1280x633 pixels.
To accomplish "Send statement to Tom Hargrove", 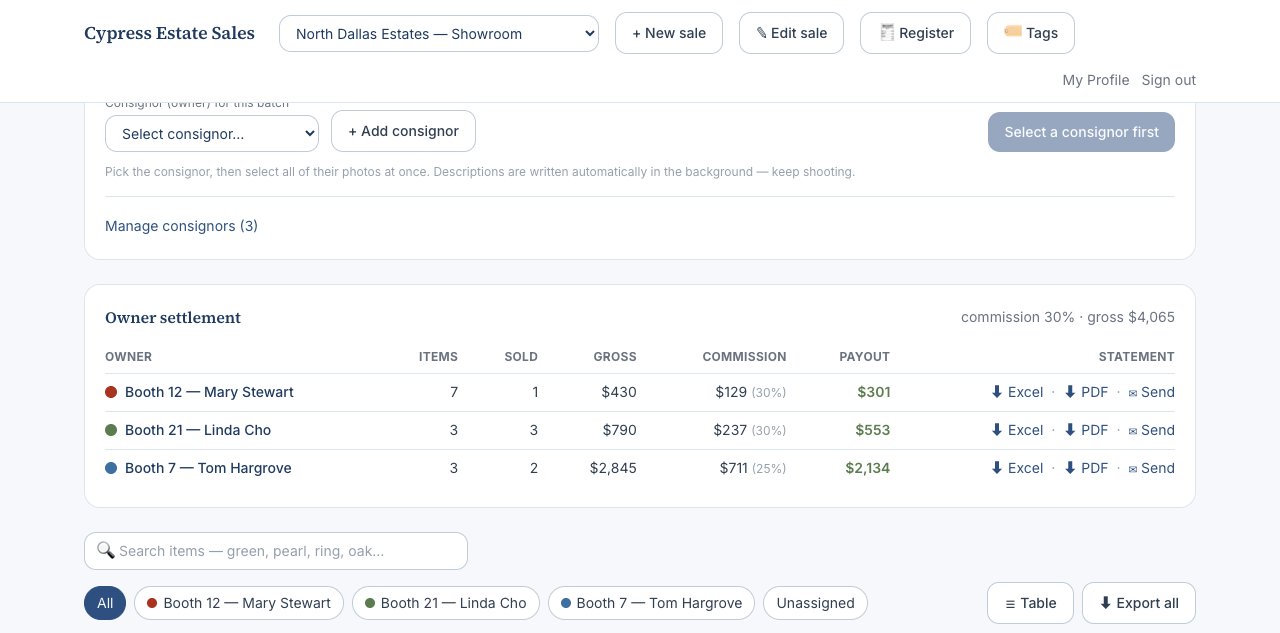I will point(1151,468).
